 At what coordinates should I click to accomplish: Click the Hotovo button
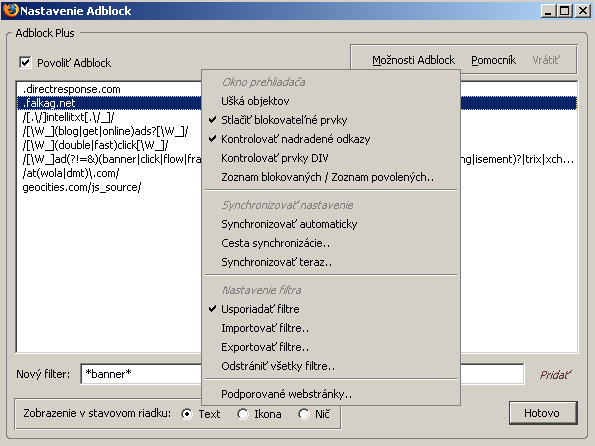[x=543, y=413]
